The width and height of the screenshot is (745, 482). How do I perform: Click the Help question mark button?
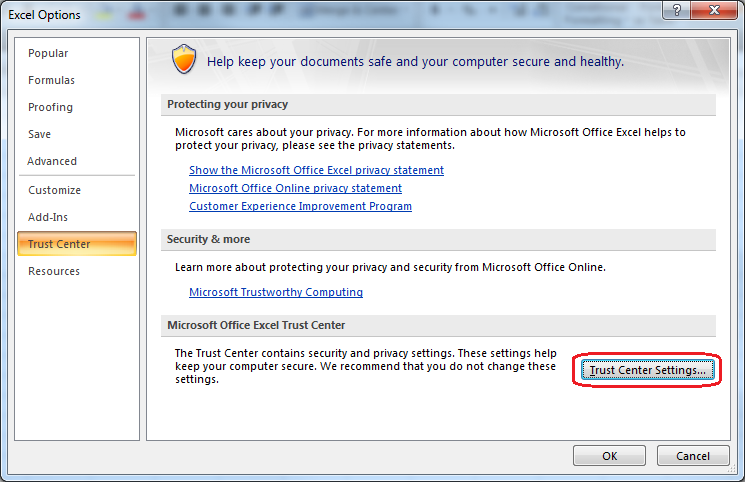[x=677, y=10]
